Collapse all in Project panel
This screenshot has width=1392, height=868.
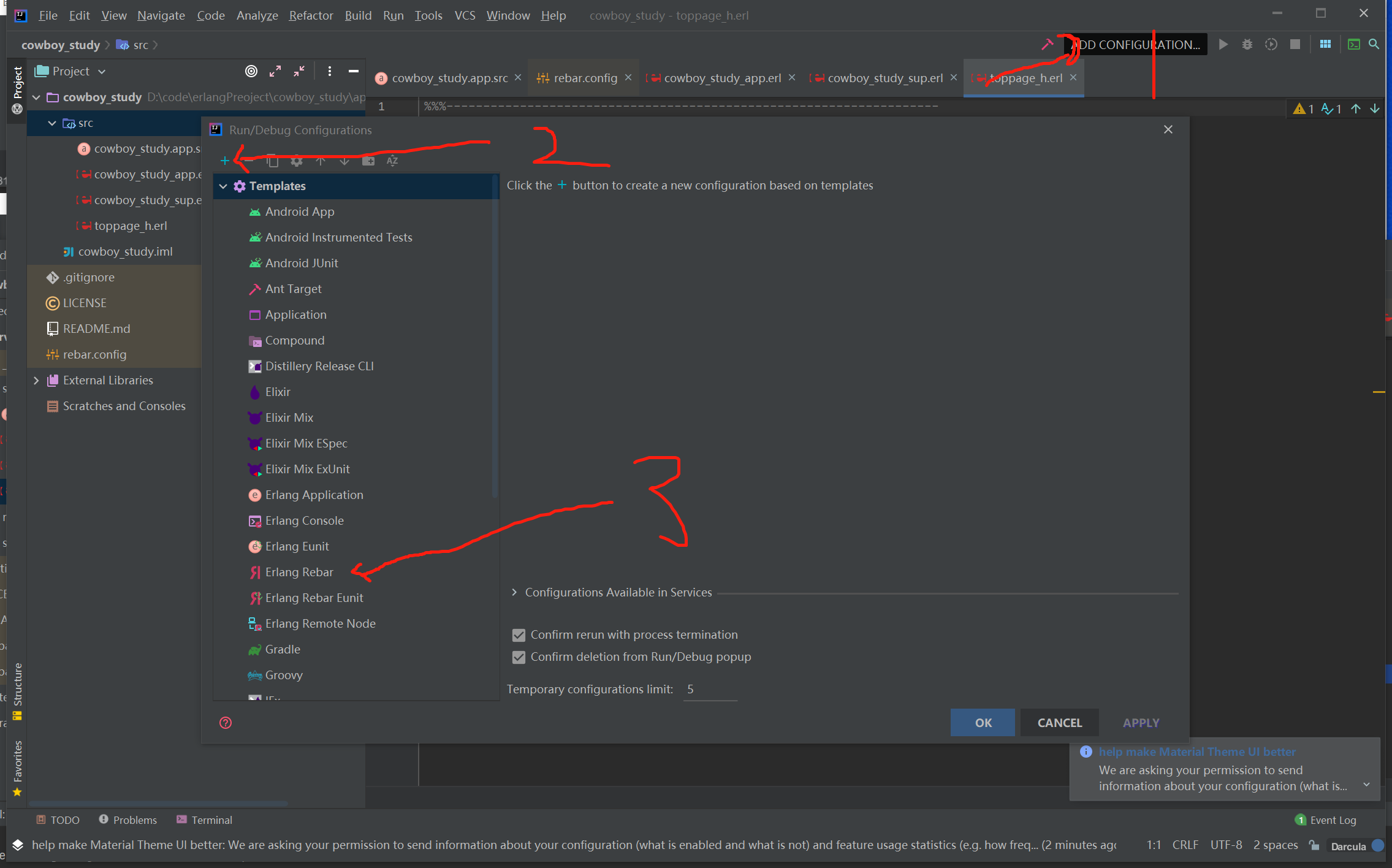[x=299, y=71]
